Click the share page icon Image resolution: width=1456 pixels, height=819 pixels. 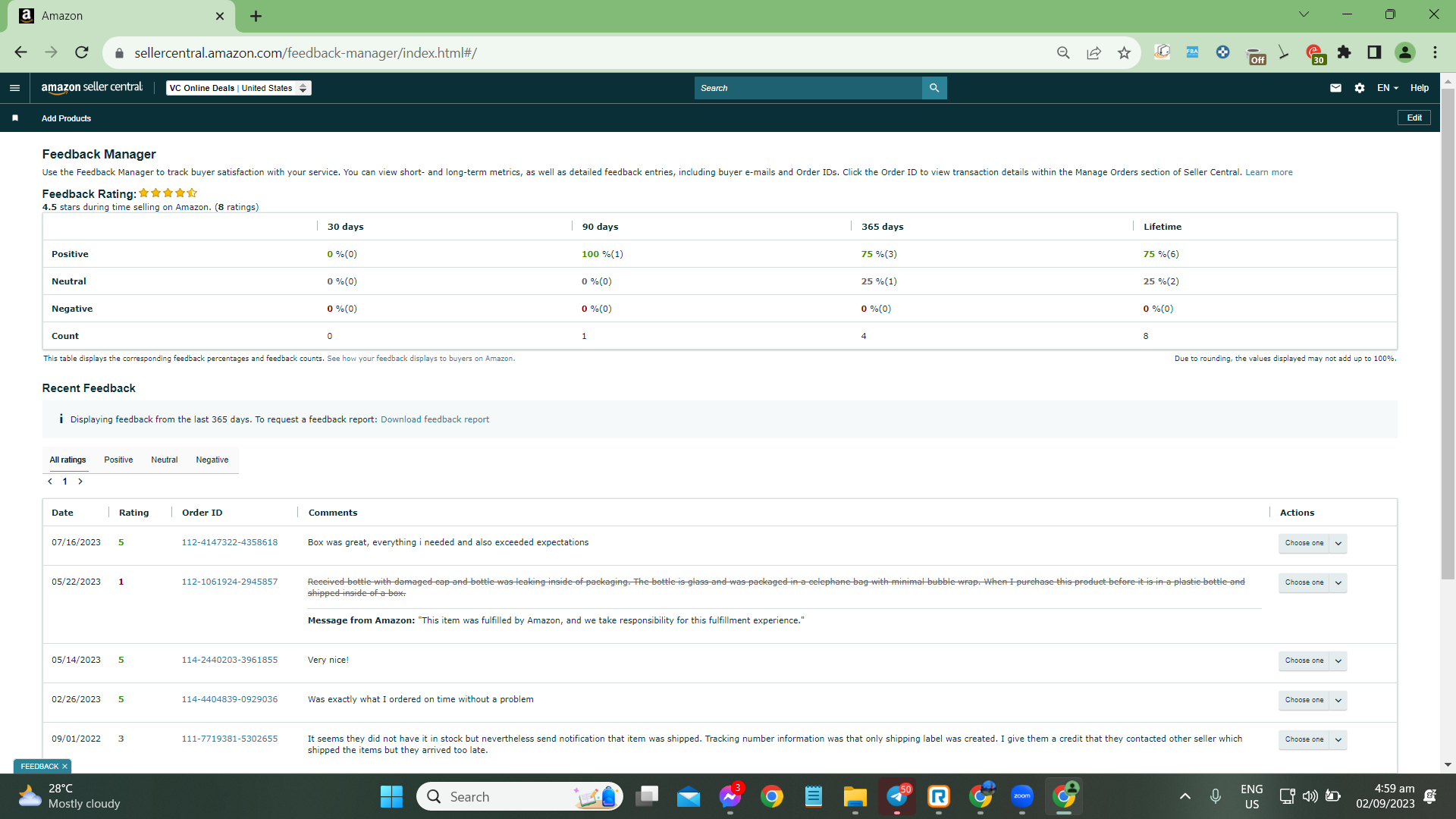pyautogui.click(x=1094, y=52)
